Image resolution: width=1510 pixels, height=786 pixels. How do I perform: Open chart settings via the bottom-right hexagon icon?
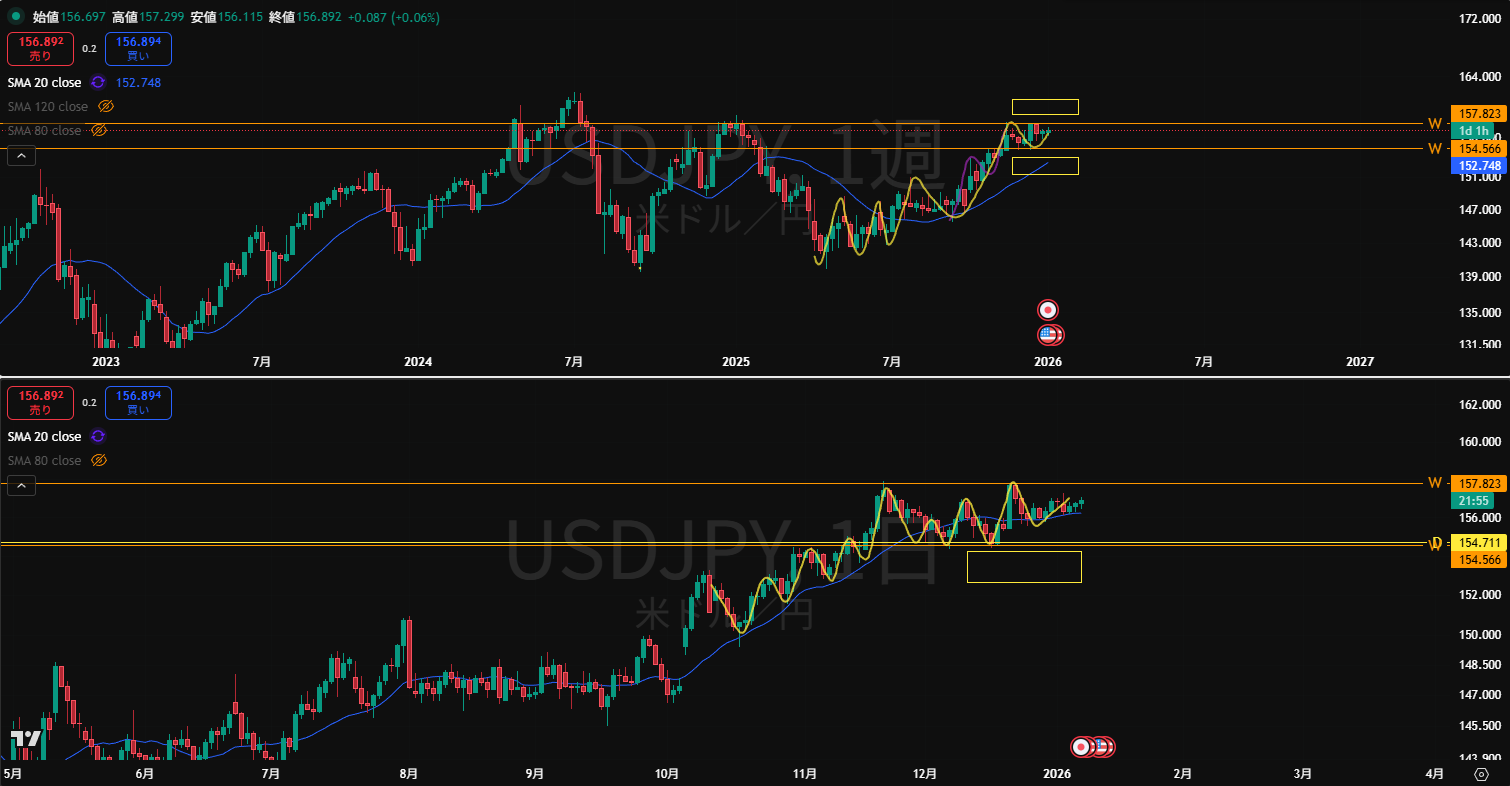(x=1480, y=774)
